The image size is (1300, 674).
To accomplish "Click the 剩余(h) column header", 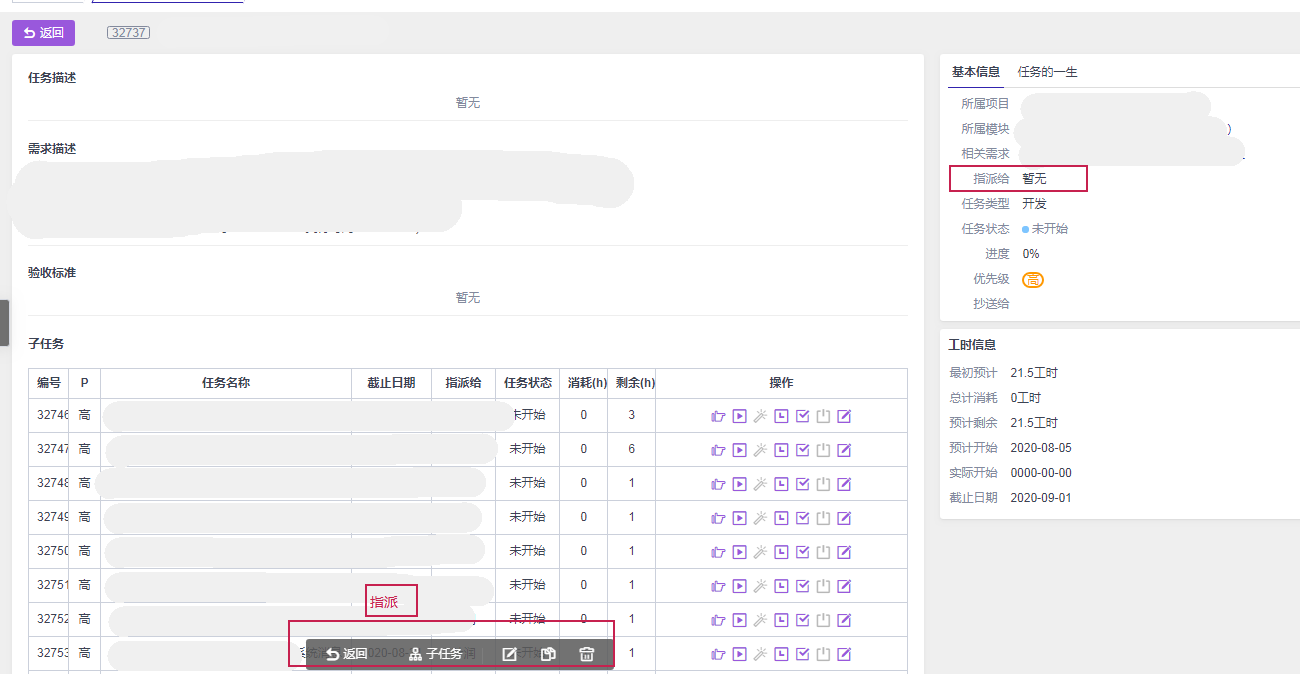I will [632, 383].
